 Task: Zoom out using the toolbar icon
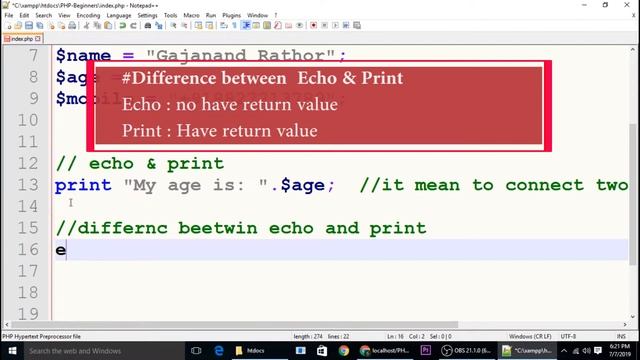point(184,26)
